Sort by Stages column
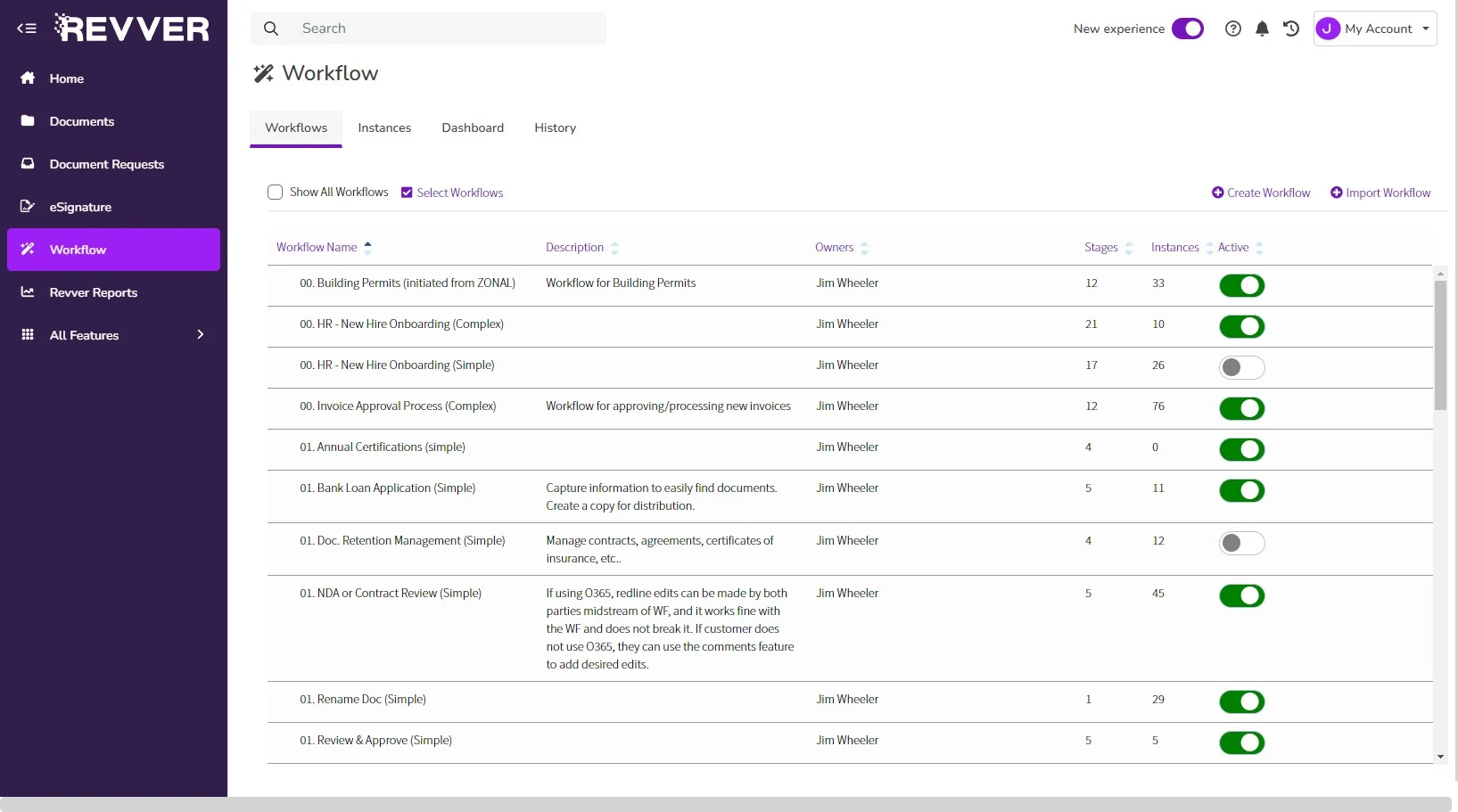Image resolution: width=1458 pixels, height=812 pixels. 1108,248
